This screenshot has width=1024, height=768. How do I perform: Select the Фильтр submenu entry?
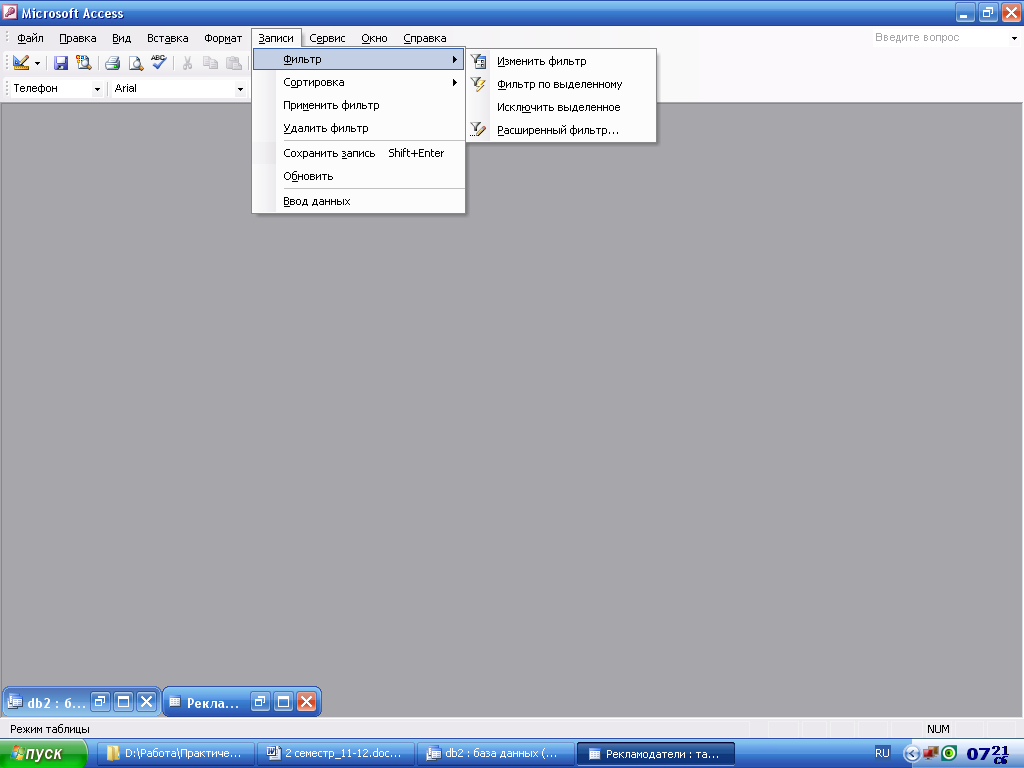pyautogui.click(x=359, y=59)
